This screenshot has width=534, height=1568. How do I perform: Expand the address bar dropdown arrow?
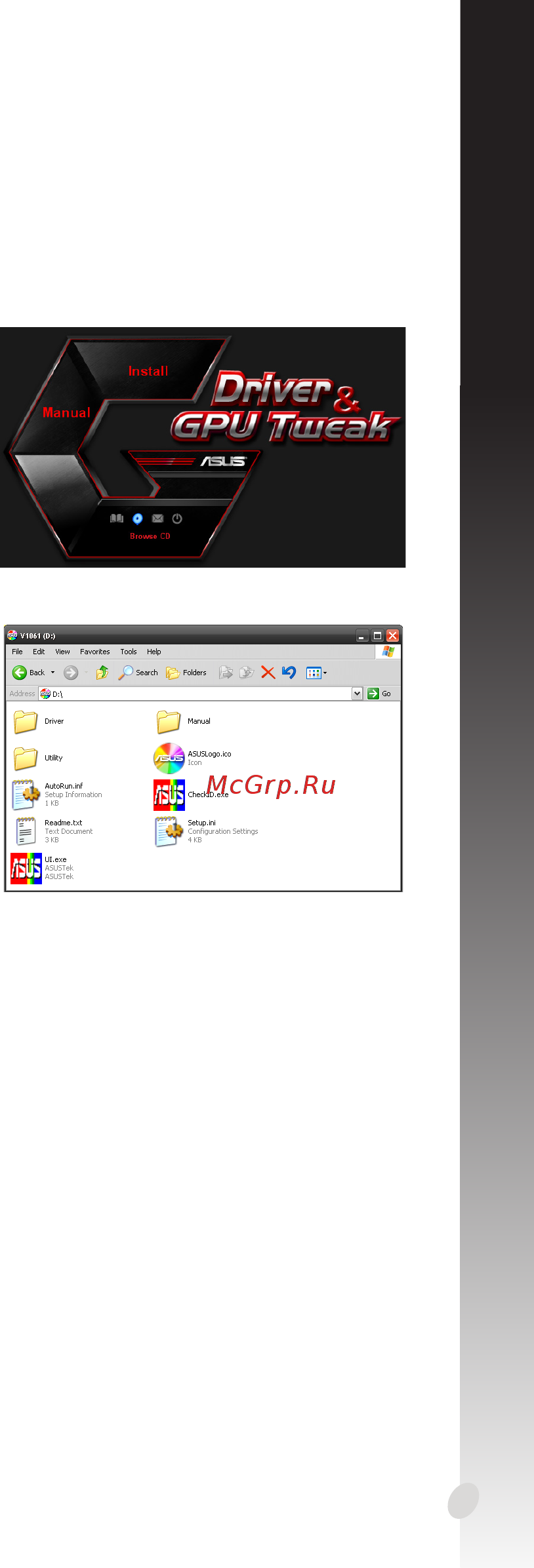pos(357,694)
